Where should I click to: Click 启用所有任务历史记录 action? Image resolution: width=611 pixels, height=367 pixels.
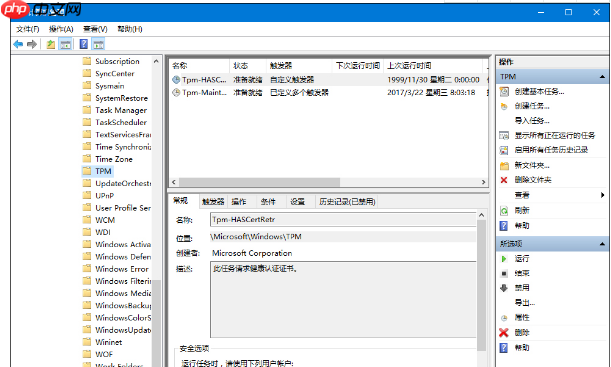pos(551,150)
